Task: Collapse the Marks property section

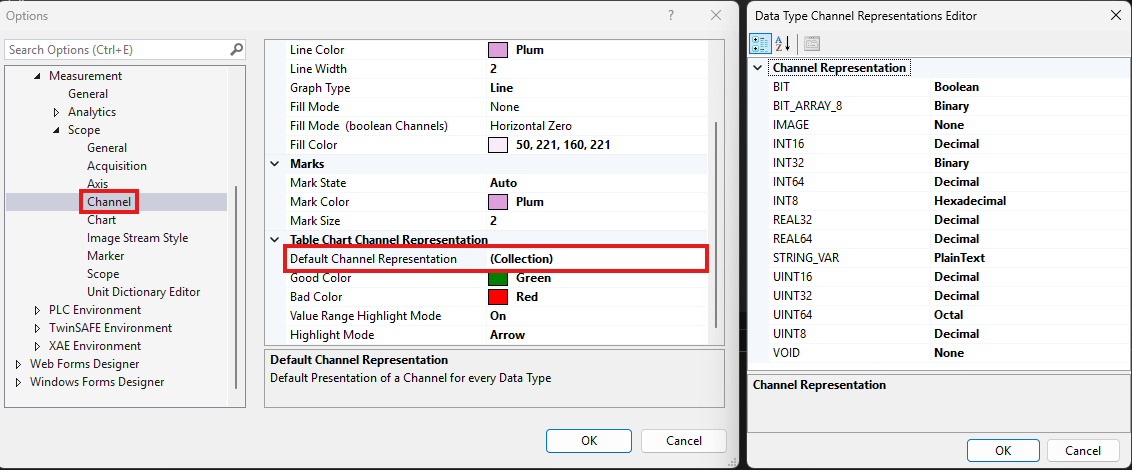Action: (275, 164)
